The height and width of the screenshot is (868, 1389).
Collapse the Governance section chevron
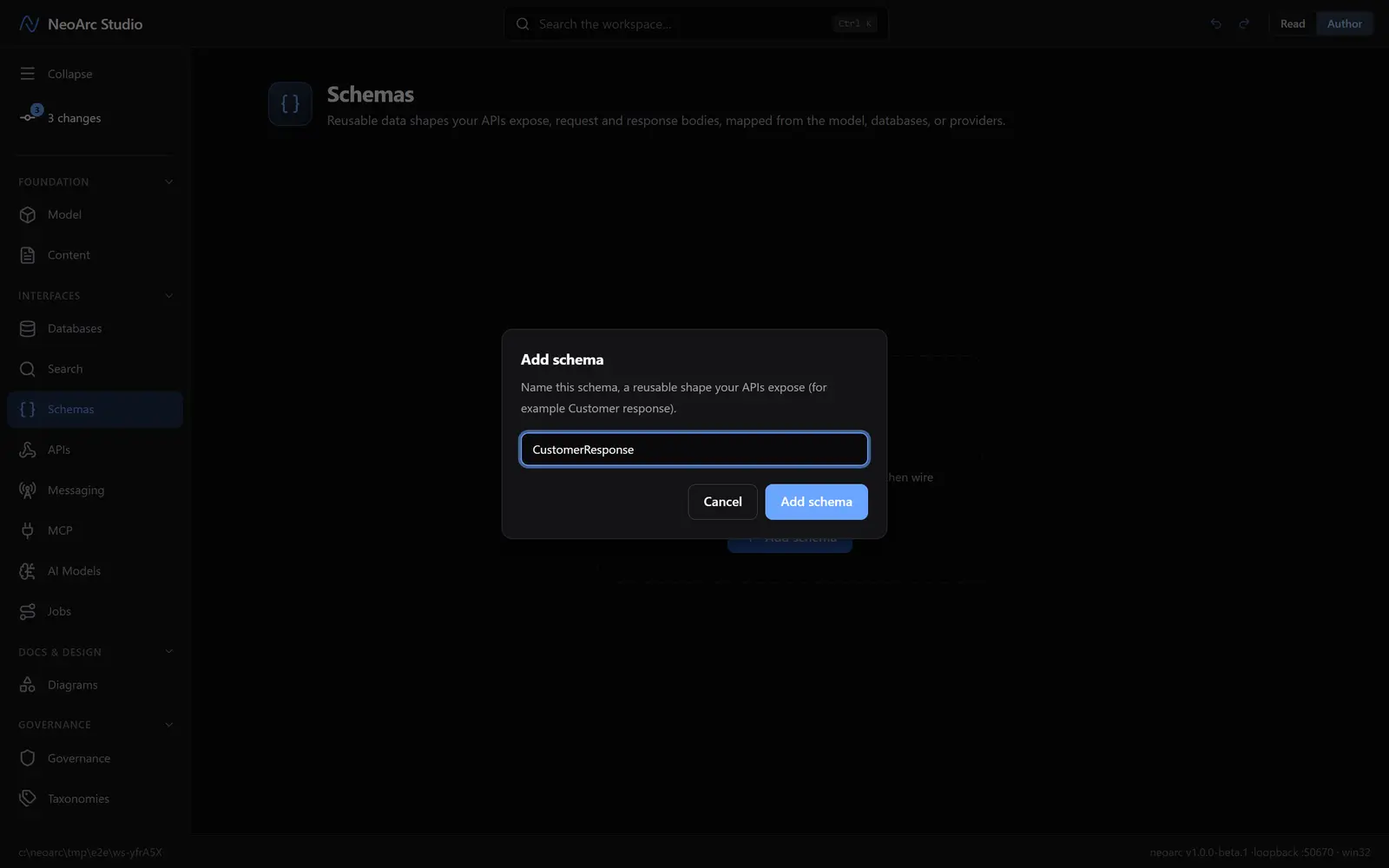169,725
